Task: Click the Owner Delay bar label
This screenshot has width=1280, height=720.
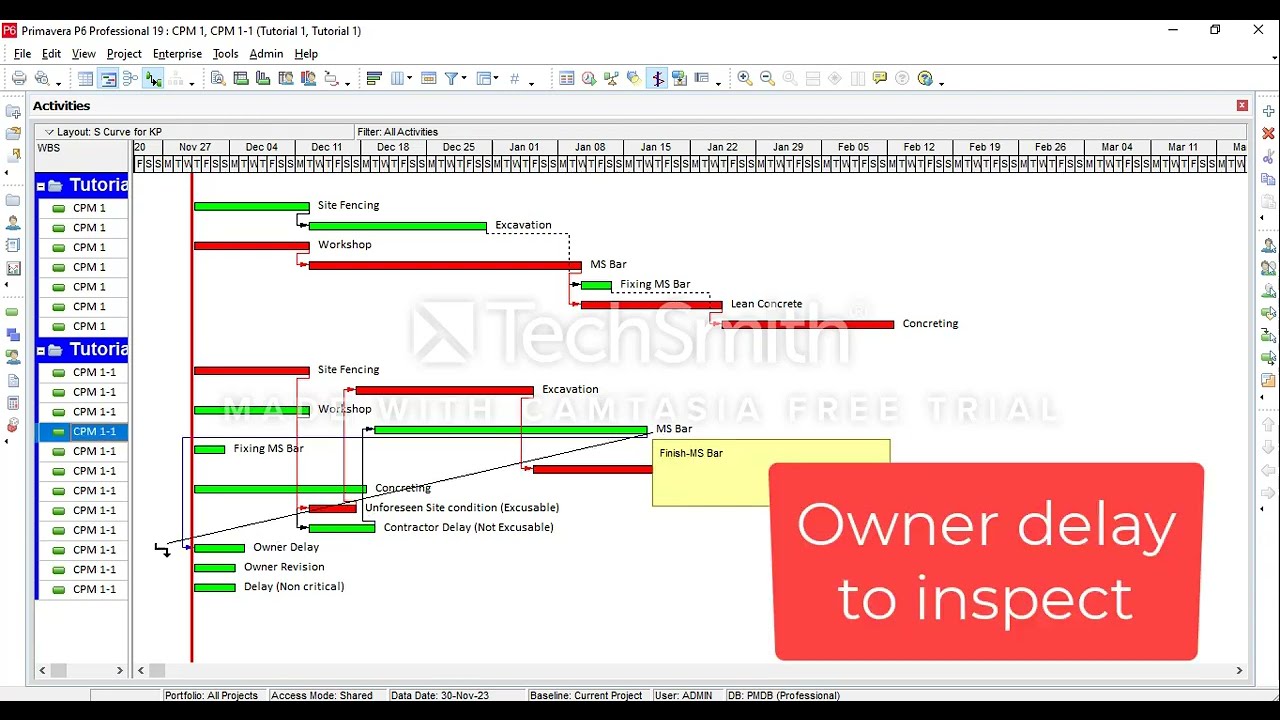Action: coord(286,548)
